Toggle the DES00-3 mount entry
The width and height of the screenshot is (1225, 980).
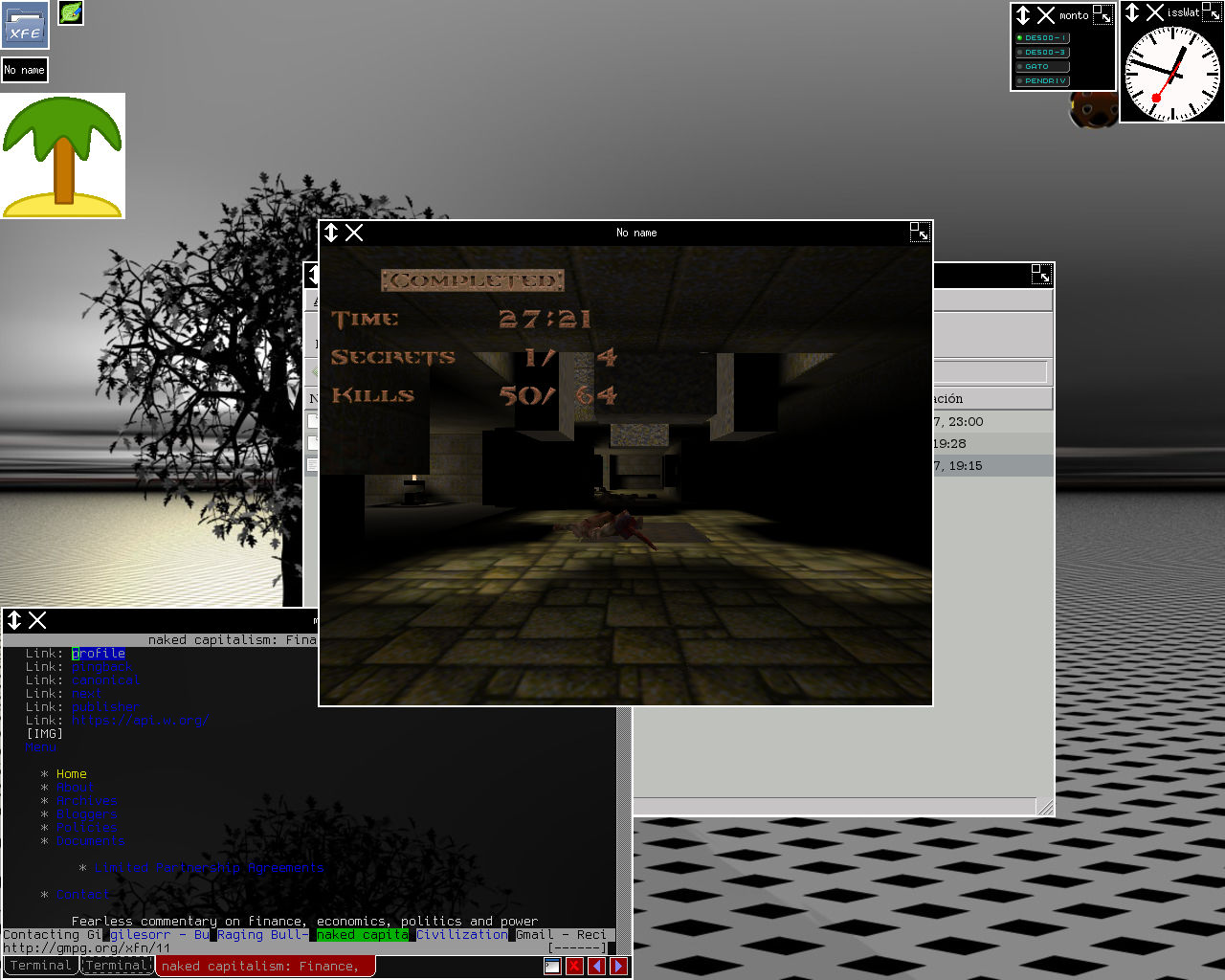click(x=1042, y=53)
